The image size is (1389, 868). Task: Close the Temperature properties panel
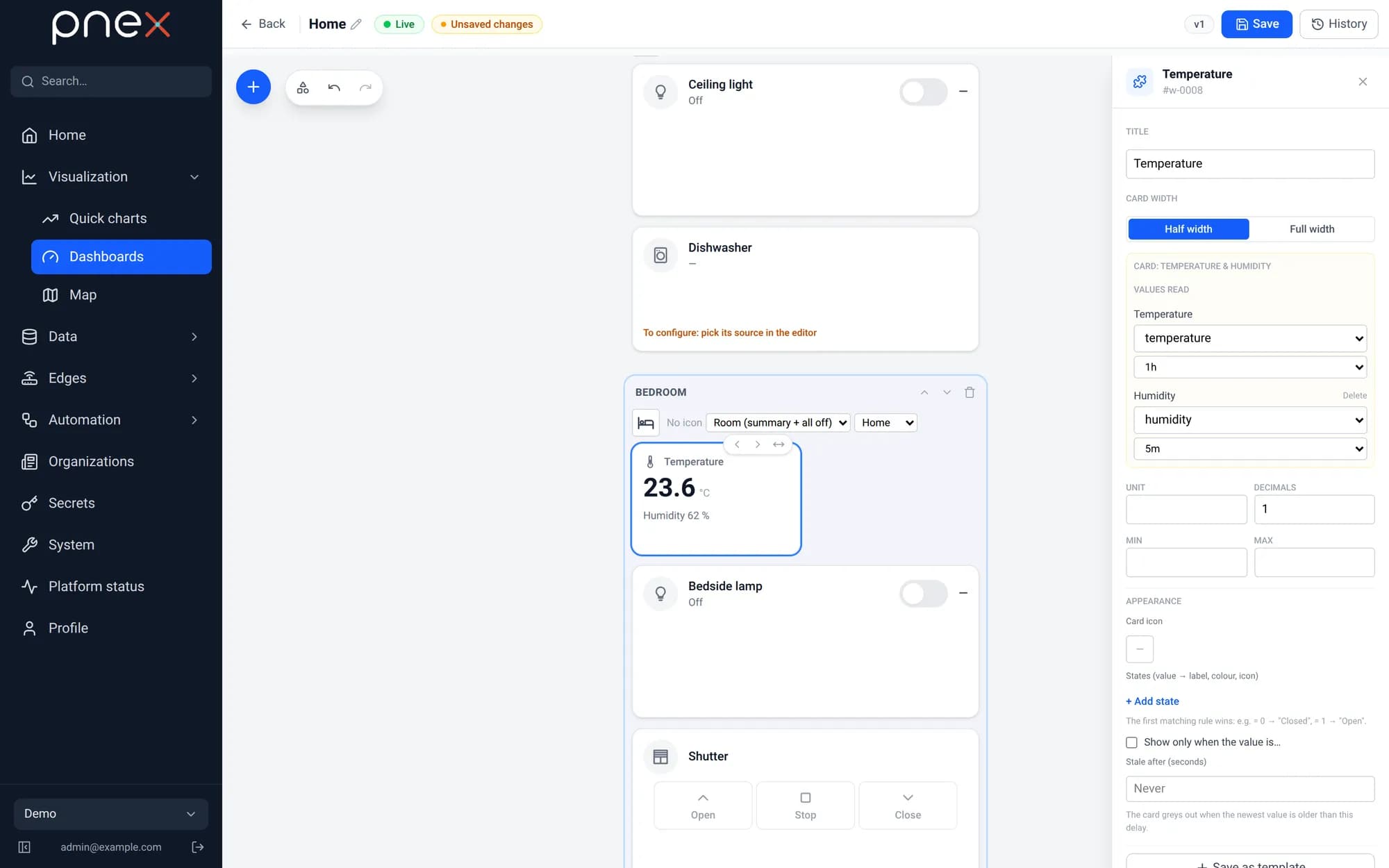pos(1363,82)
